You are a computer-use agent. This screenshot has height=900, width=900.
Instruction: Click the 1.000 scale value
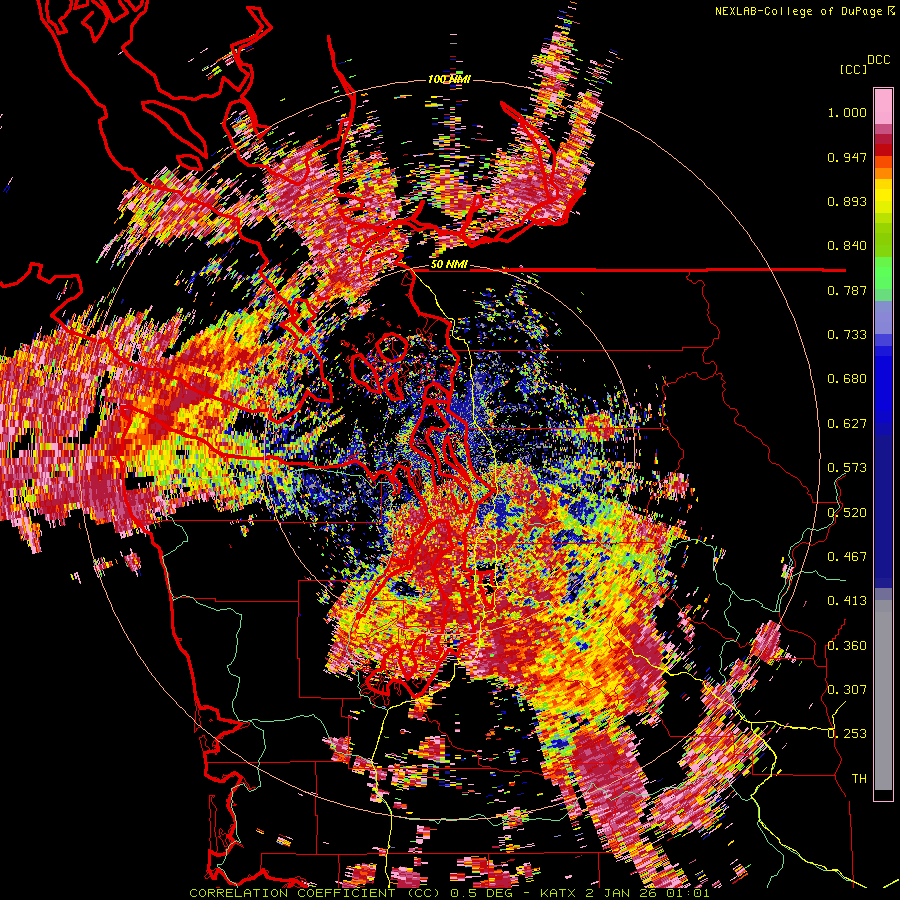847,112
